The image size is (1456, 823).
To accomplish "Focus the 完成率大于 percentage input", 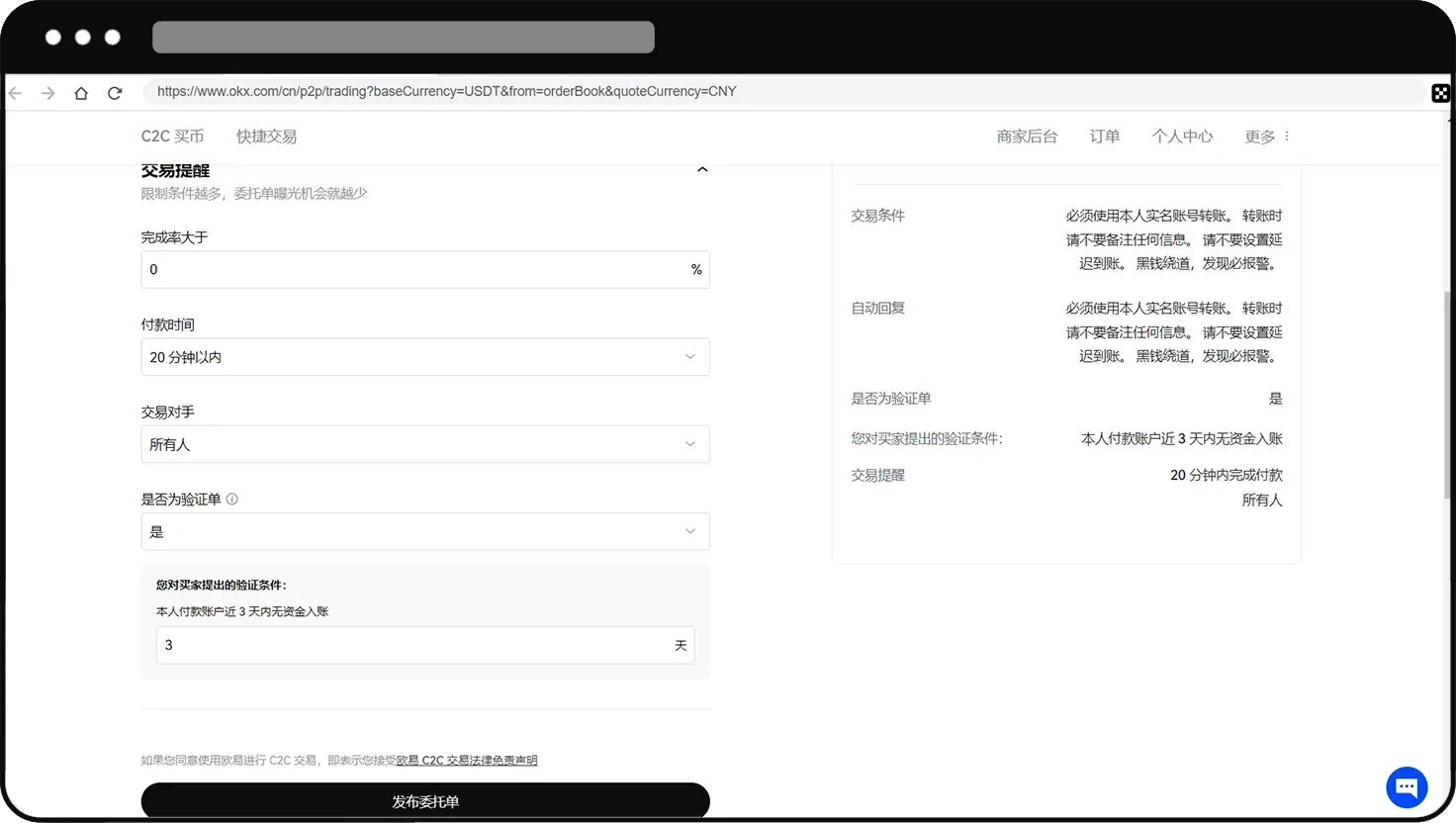I will 425,270.
